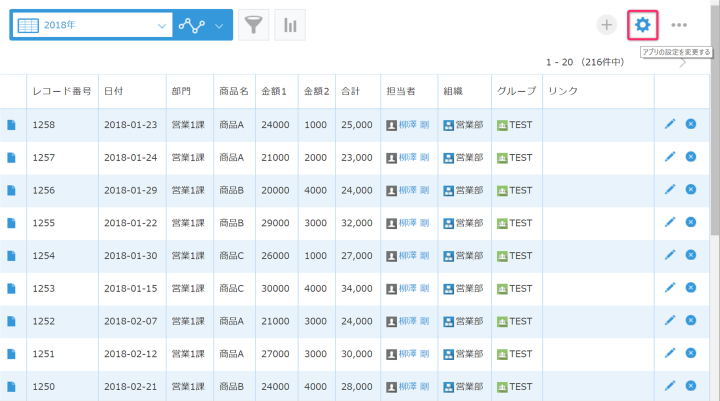Sort by 日付 column header
Screen dimensions: 720x401
(x=114, y=90)
